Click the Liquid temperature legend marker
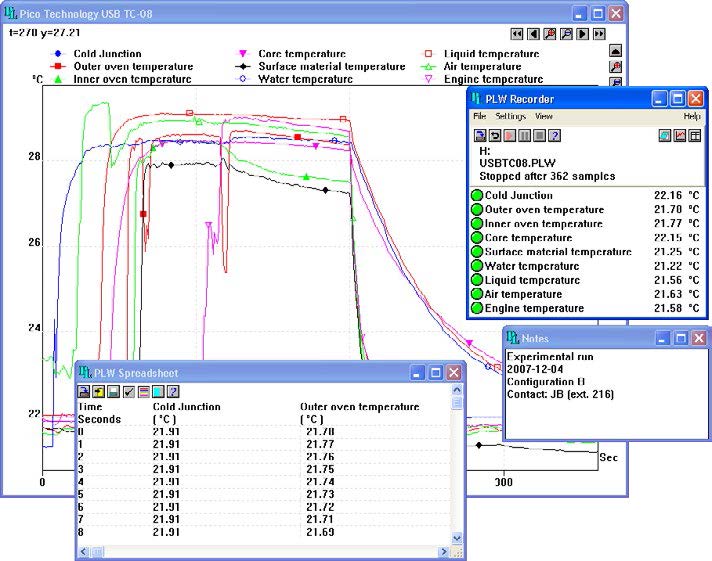Viewport: 712px width, 561px height. 429,54
